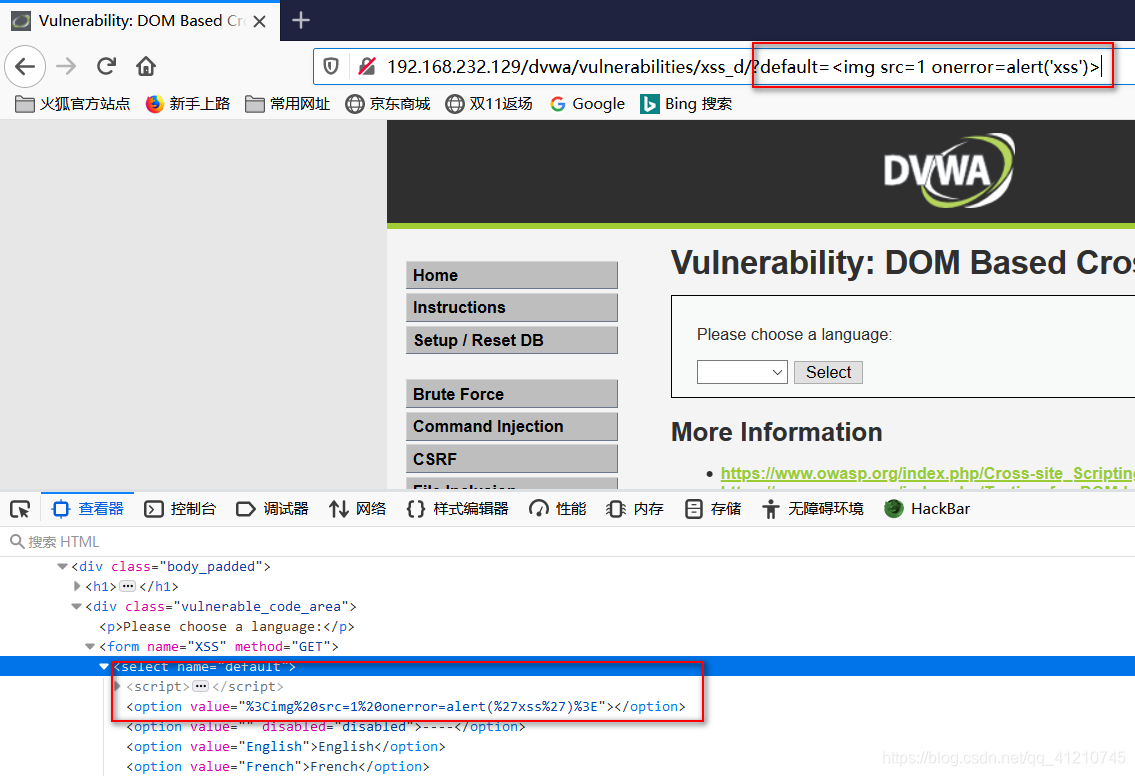
Task: Collapse the div vulnerable_code_area node
Action: click(77, 607)
